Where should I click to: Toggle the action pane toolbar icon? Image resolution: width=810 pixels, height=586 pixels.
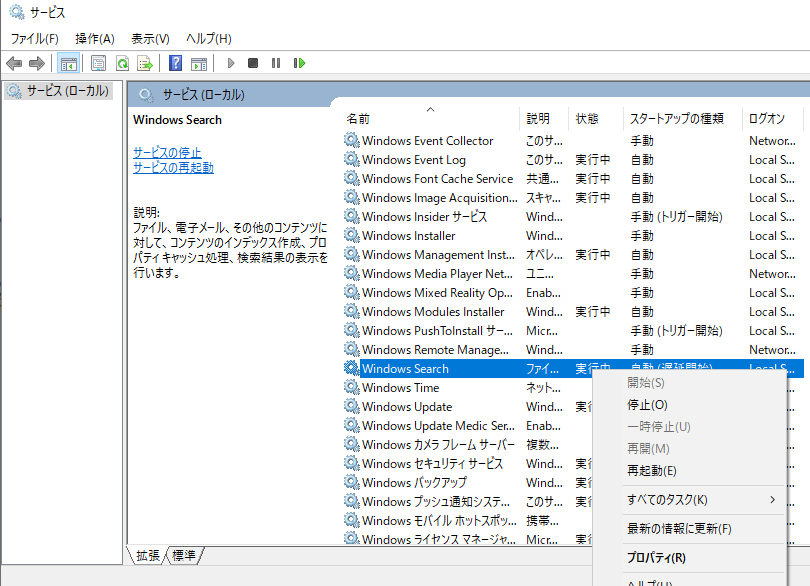(199, 64)
